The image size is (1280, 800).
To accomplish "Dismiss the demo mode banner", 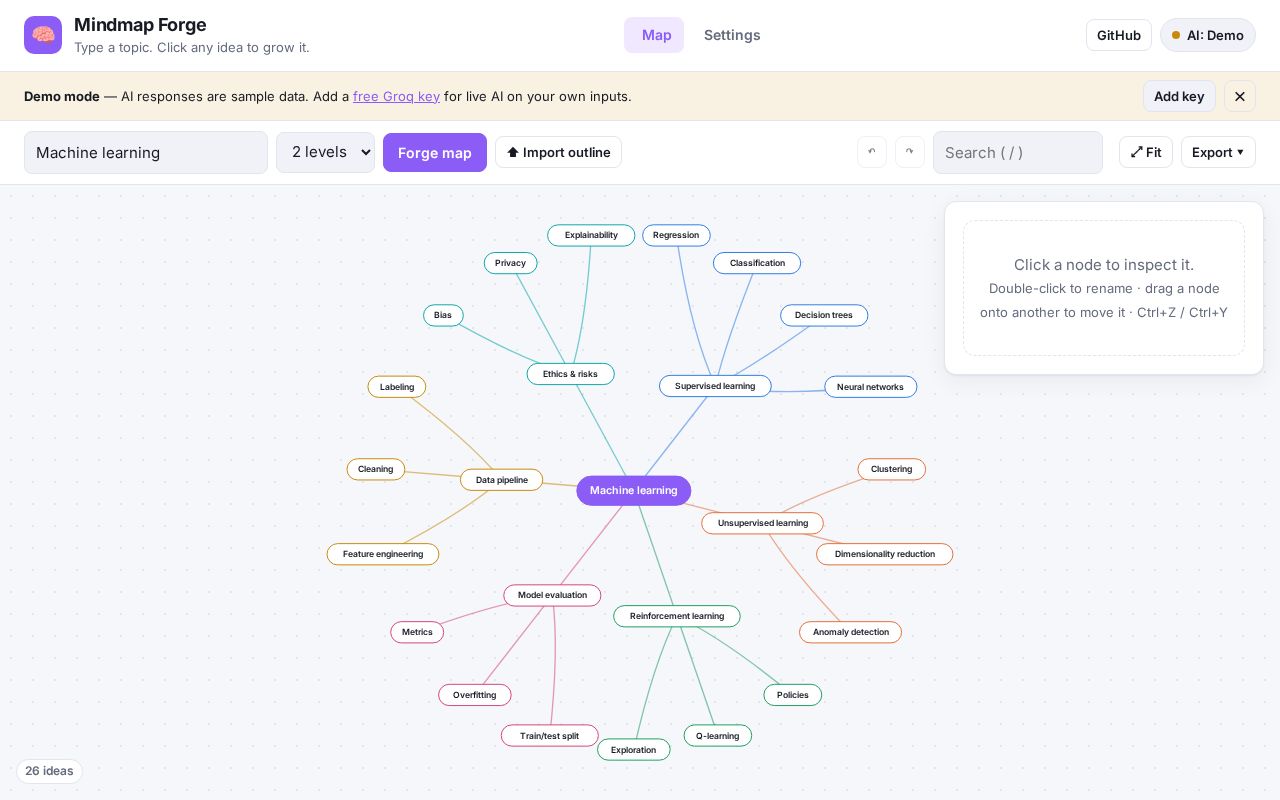I will pyautogui.click(x=1239, y=96).
